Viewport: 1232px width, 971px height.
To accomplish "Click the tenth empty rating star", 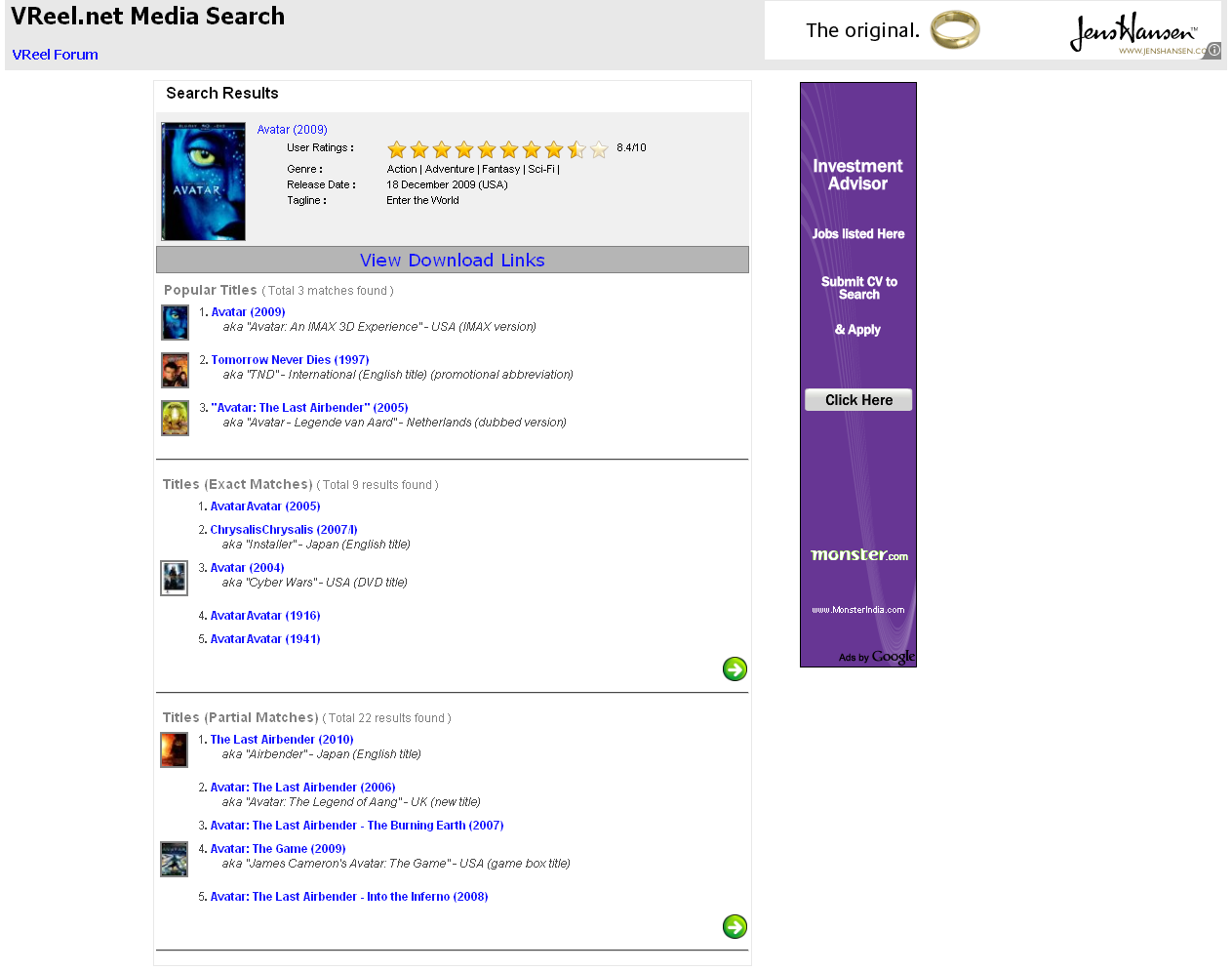I will click(599, 149).
